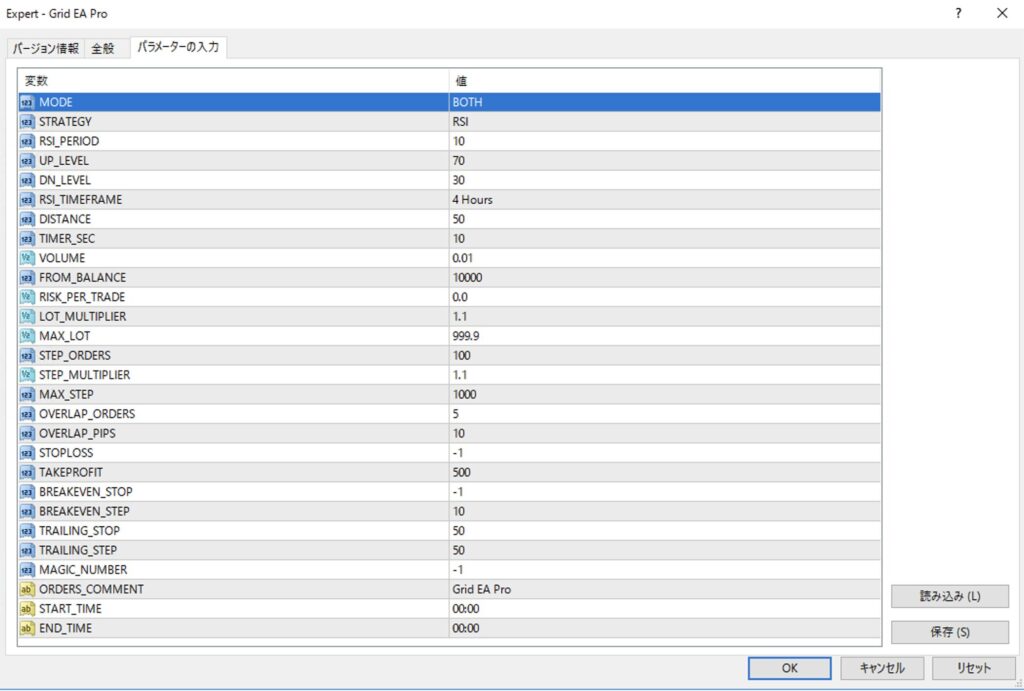This screenshot has height=691, width=1024.
Task: Select the TRAILING_STEP variable name
Action: point(78,551)
